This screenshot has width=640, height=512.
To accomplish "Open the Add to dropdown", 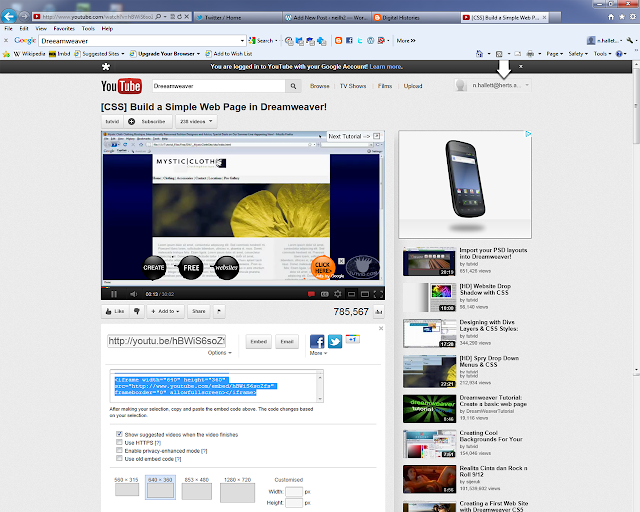I will pyautogui.click(x=165, y=311).
